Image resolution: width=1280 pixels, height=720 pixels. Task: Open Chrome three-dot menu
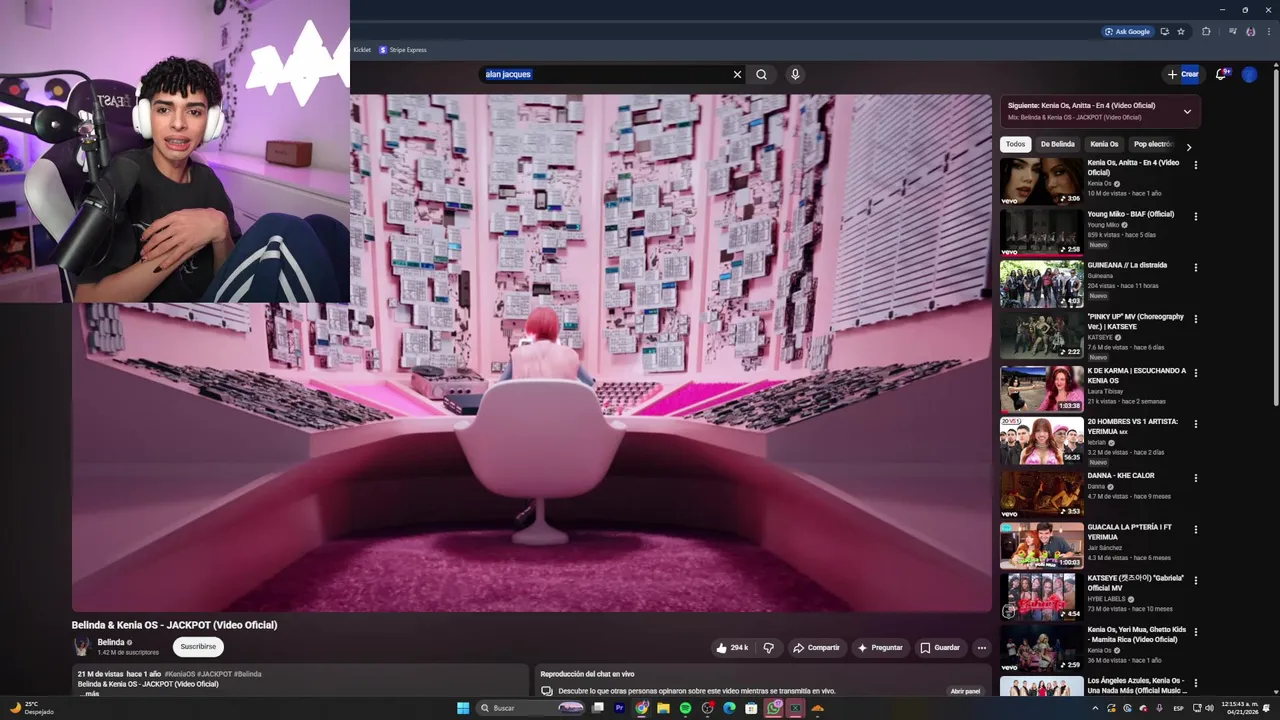1267,31
